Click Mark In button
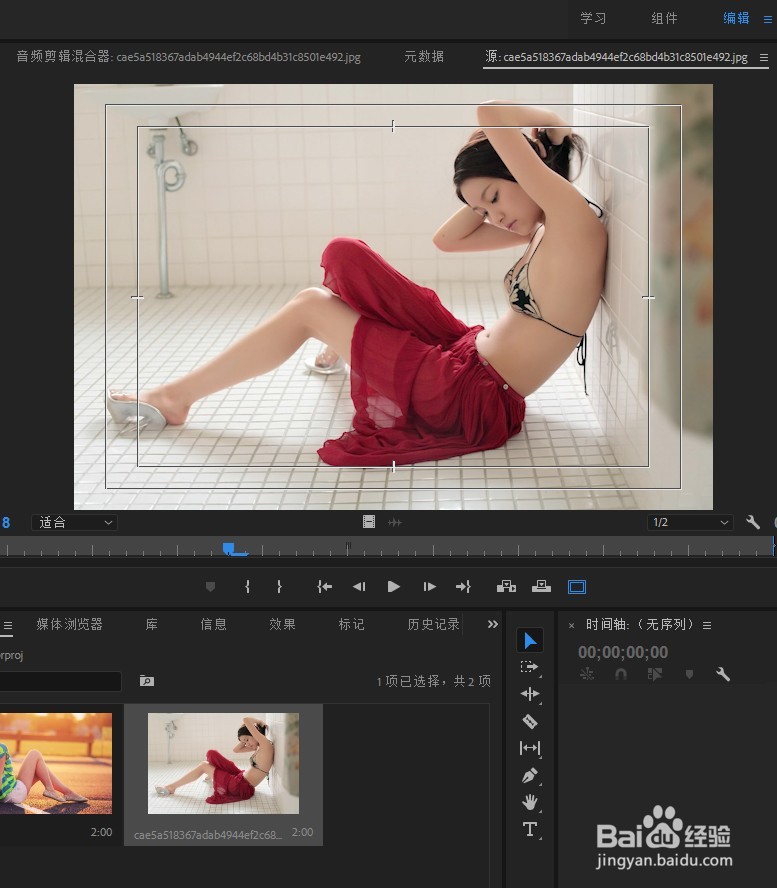Image resolution: width=777 pixels, height=888 pixels. [x=247, y=587]
